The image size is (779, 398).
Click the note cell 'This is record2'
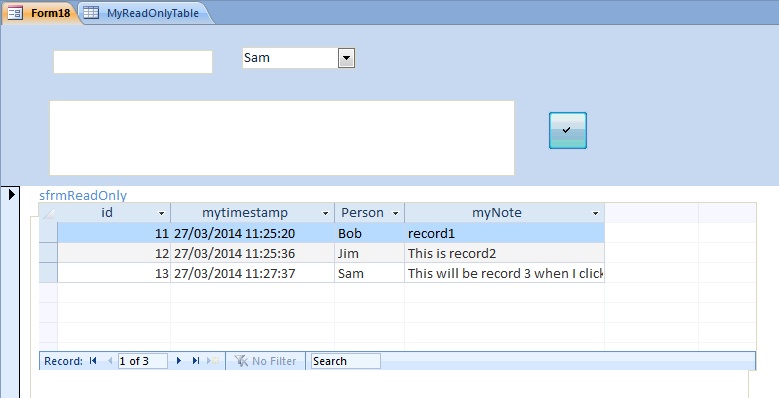pyautogui.click(x=504, y=253)
